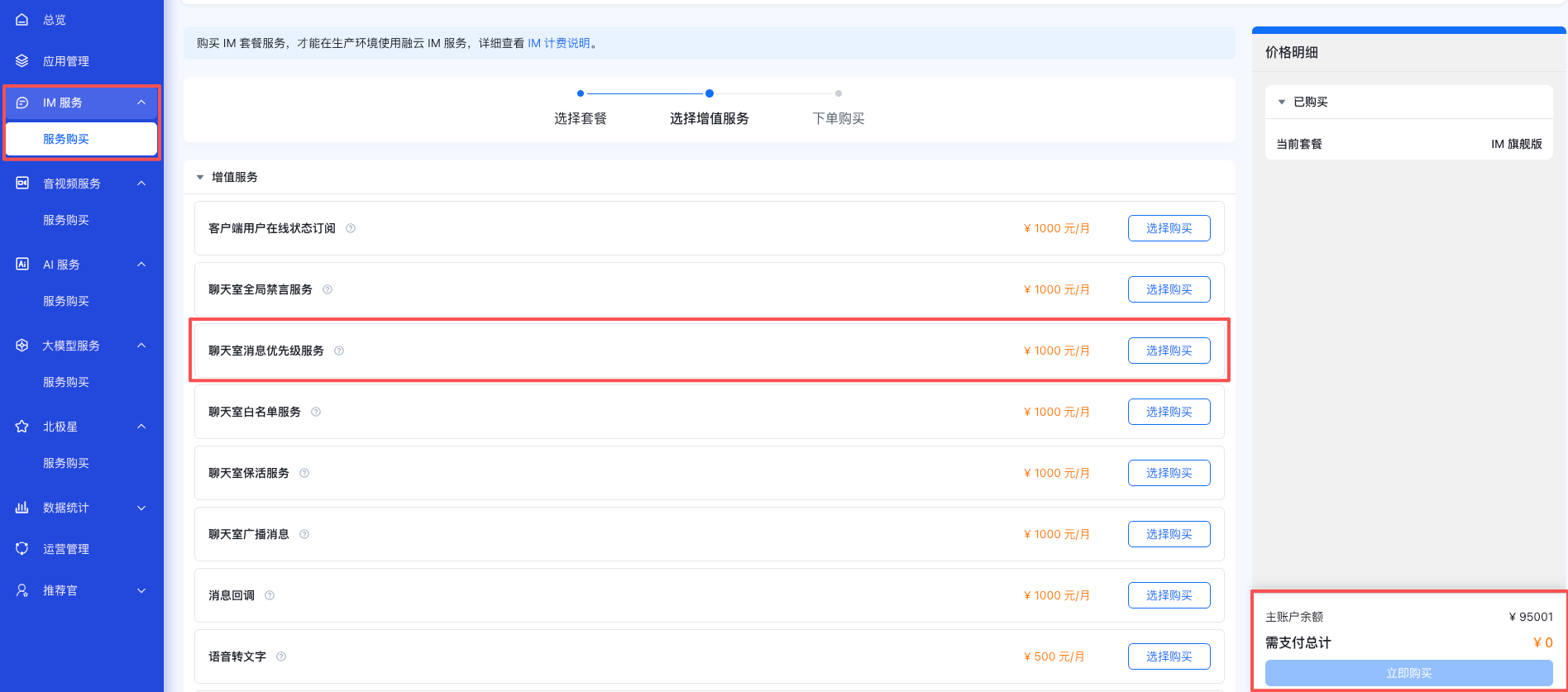The image size is (1568, 692).
Task: Open help icon for 聊天室全局禁言服务
Action: click(327, 289)
